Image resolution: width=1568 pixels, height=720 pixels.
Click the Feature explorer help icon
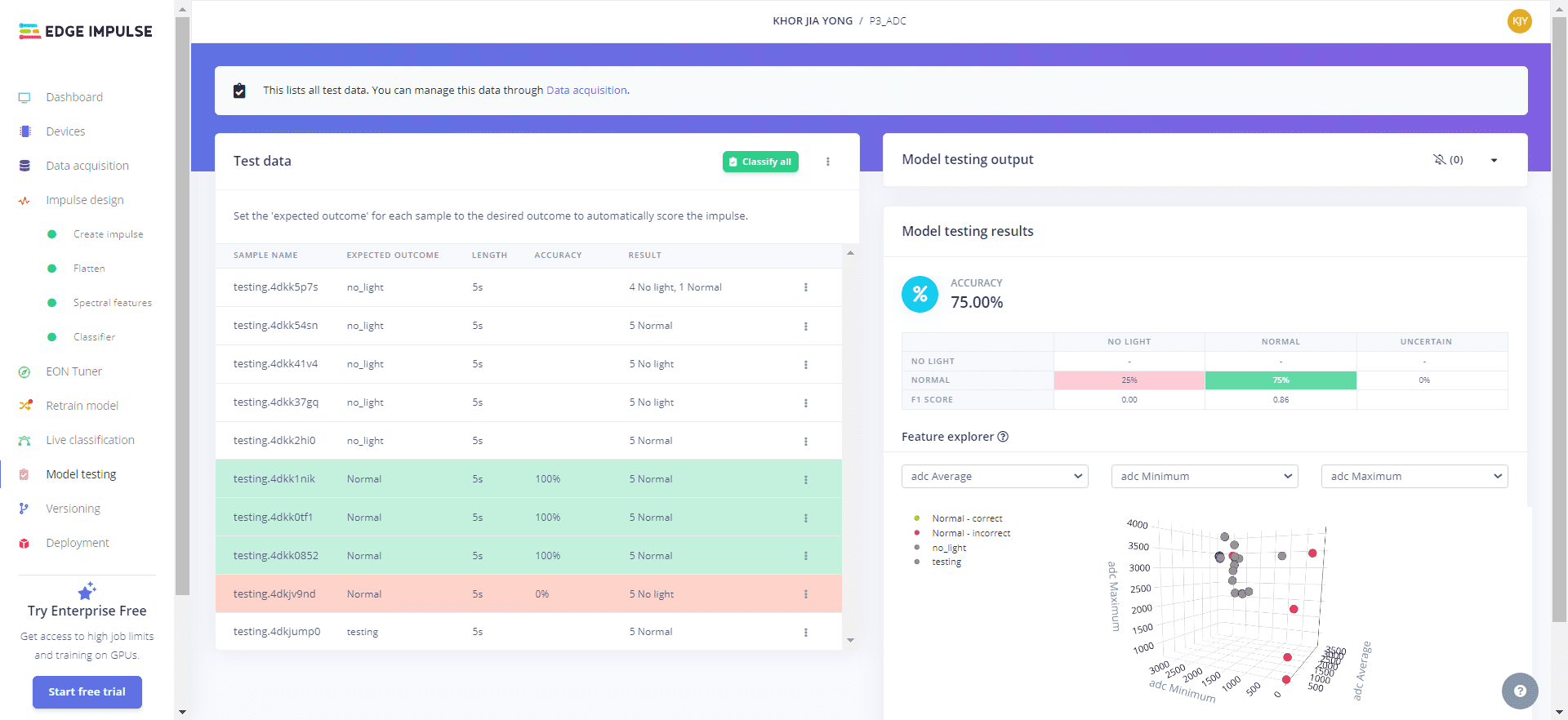(1003, 437)
